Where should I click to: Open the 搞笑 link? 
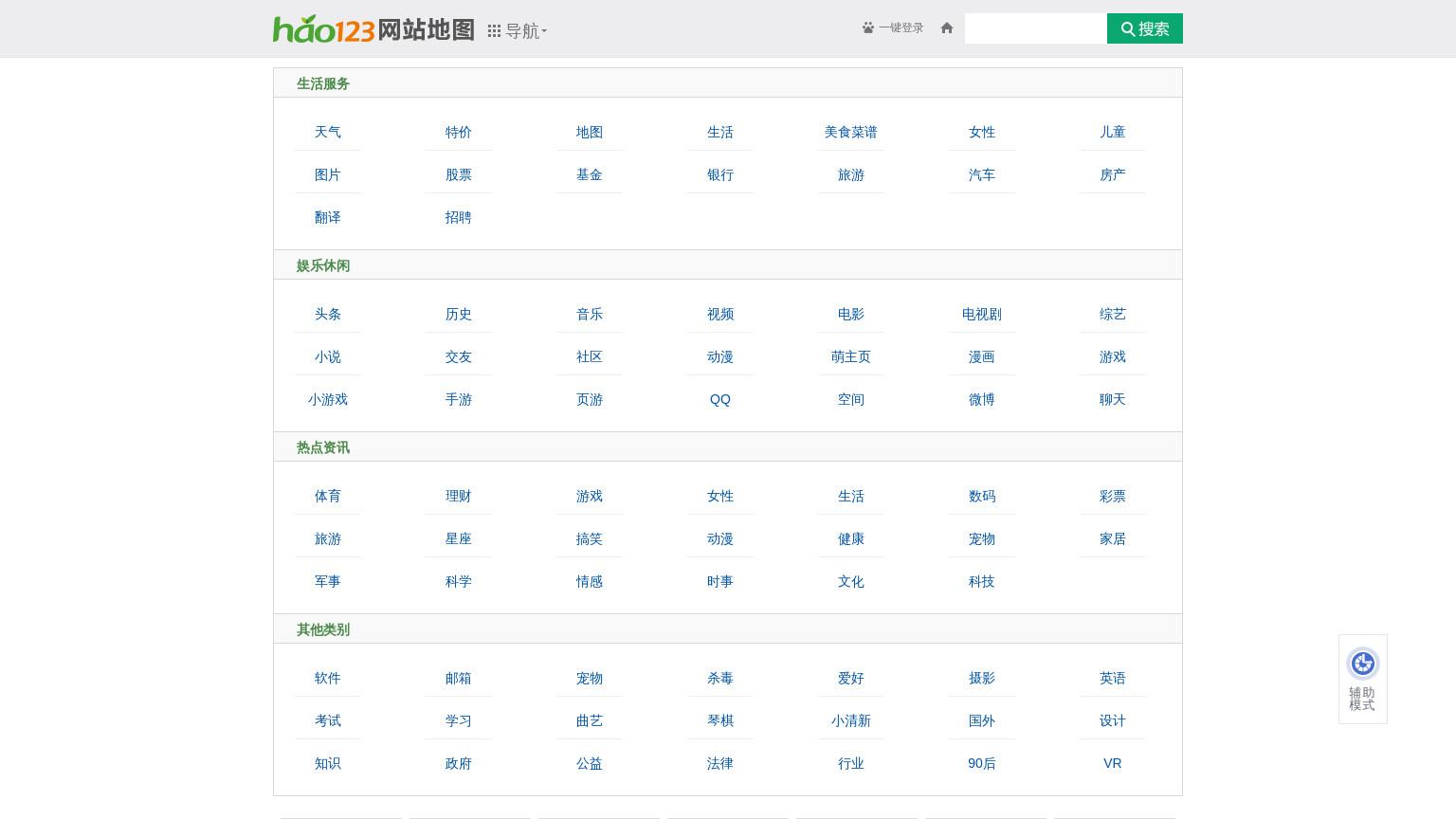click(x=590, y=538)
